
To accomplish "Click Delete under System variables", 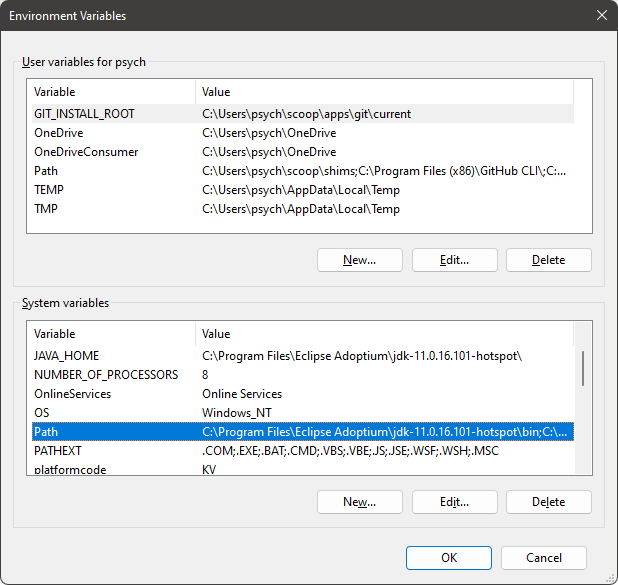I will click(549, 502).
